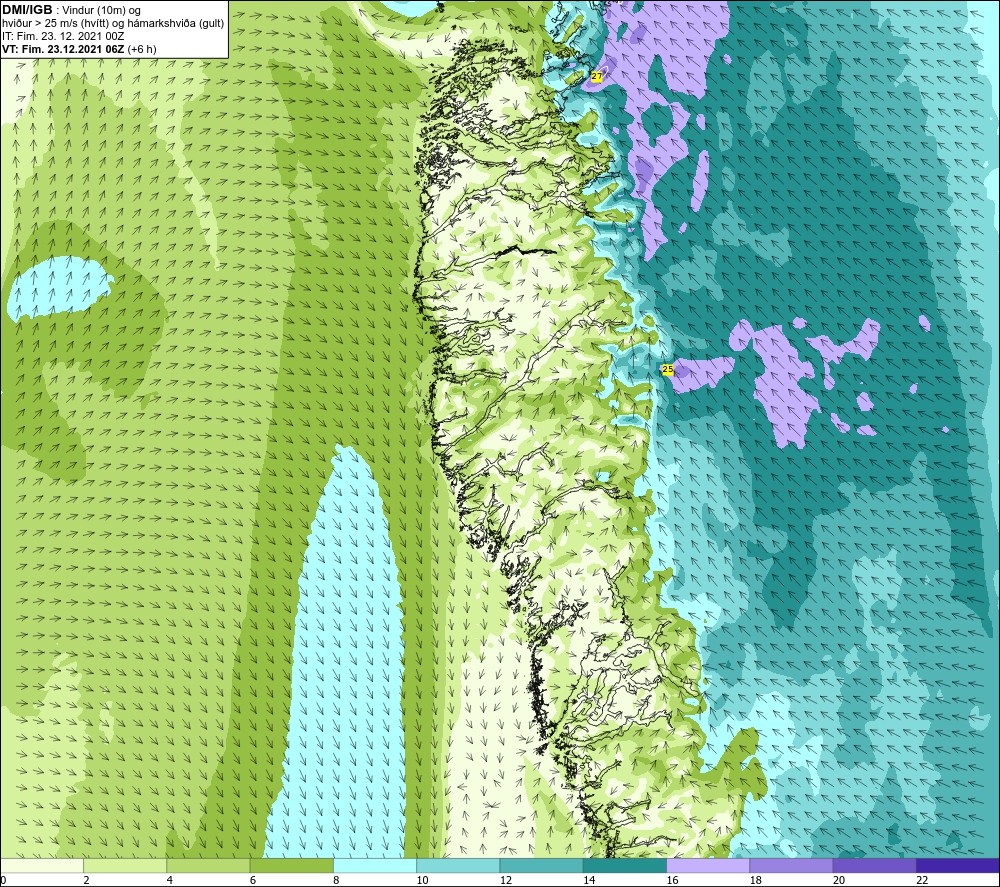
Task: Click the legend scale label 16
Action: coord(672,880)
